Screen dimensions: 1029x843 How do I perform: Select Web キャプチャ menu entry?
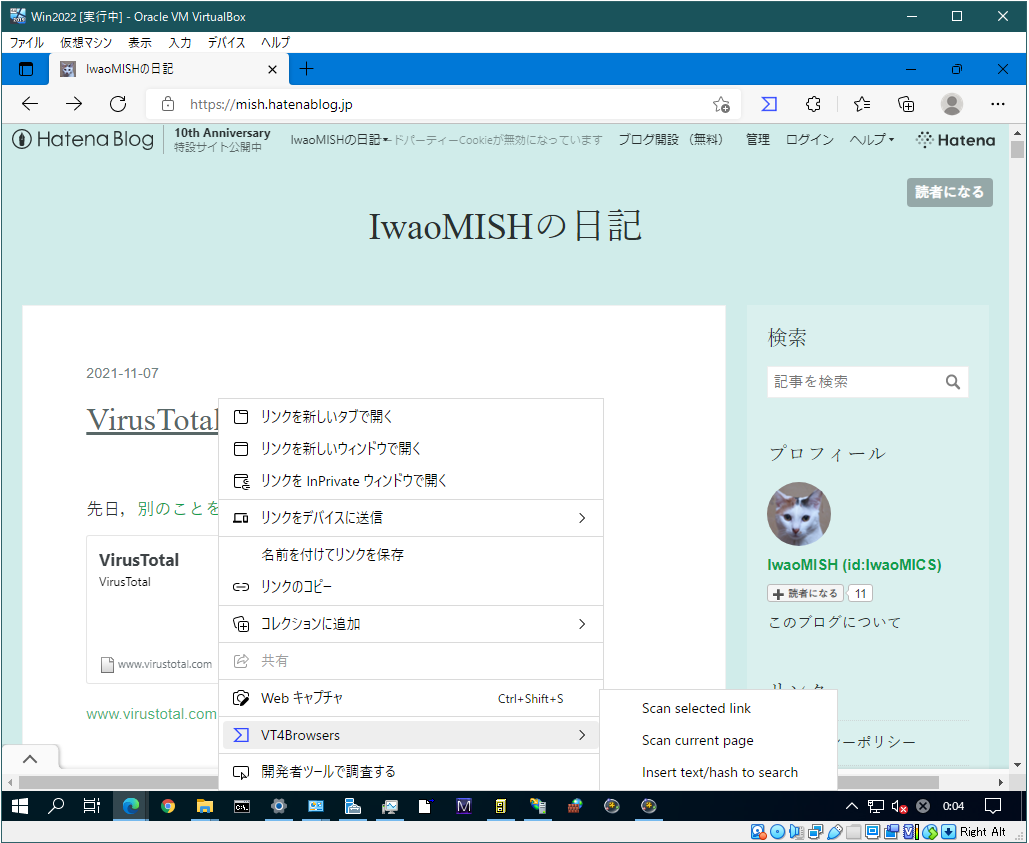coord(411,698)
